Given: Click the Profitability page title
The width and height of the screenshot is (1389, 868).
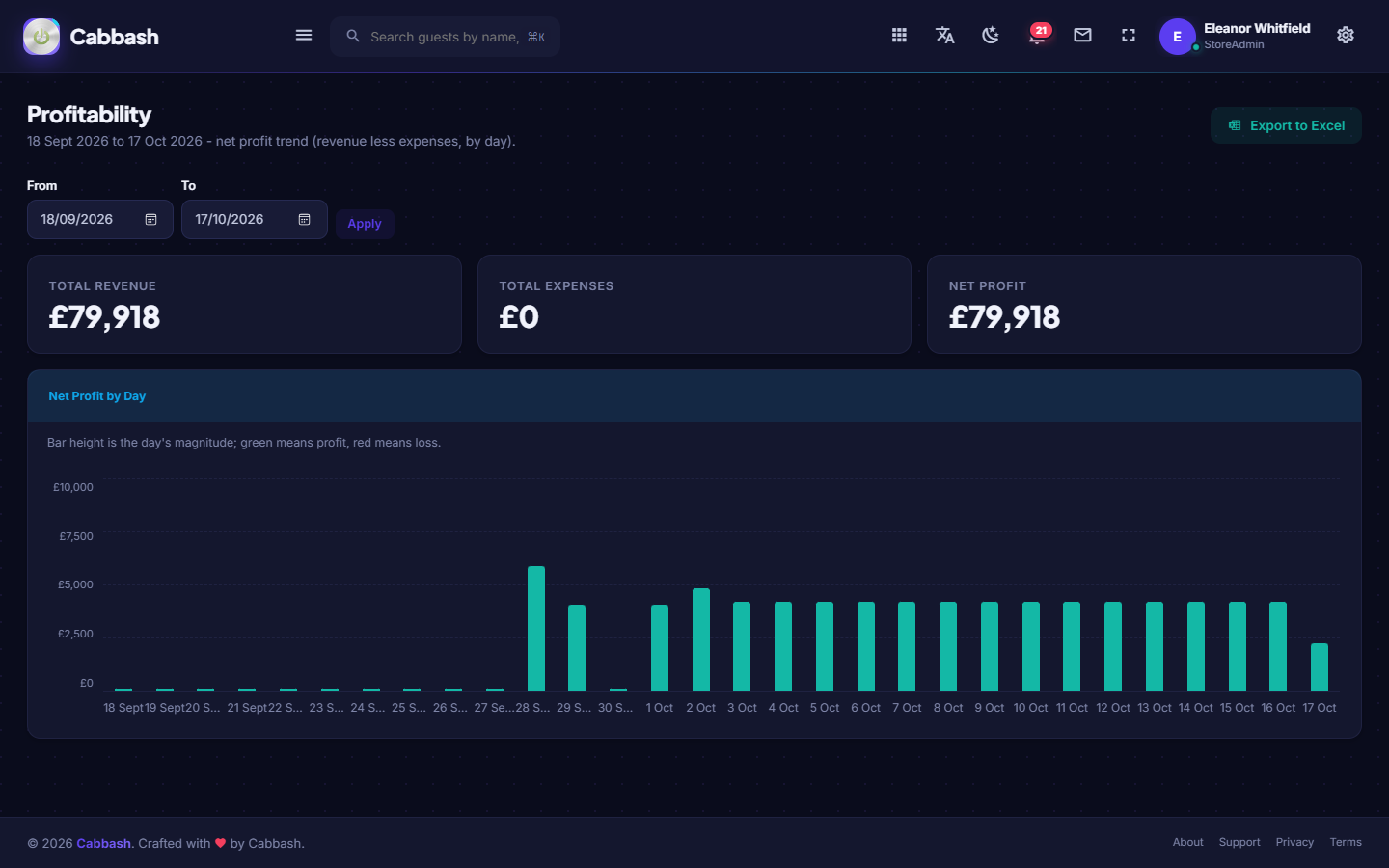Looking at the screenshot, I should pyautogui.click(x=89, y=115).
